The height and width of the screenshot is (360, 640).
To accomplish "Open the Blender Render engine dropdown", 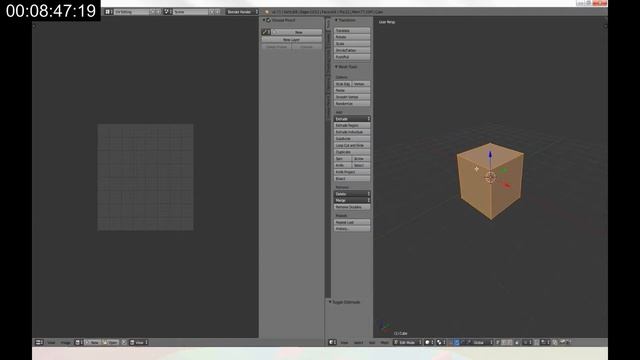I will click(x=243, y=12).
